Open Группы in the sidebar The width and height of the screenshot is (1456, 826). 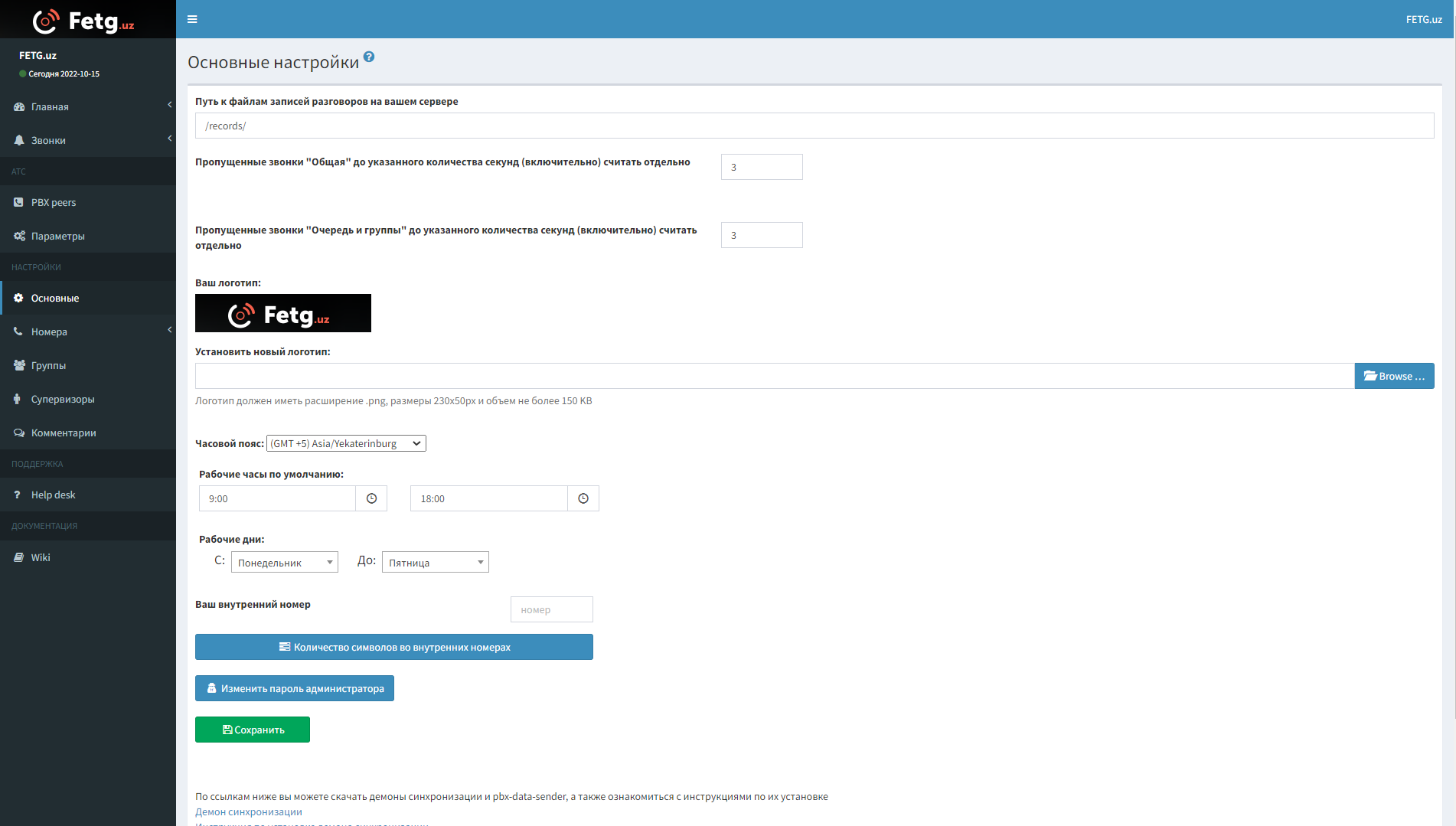(48, 365)
